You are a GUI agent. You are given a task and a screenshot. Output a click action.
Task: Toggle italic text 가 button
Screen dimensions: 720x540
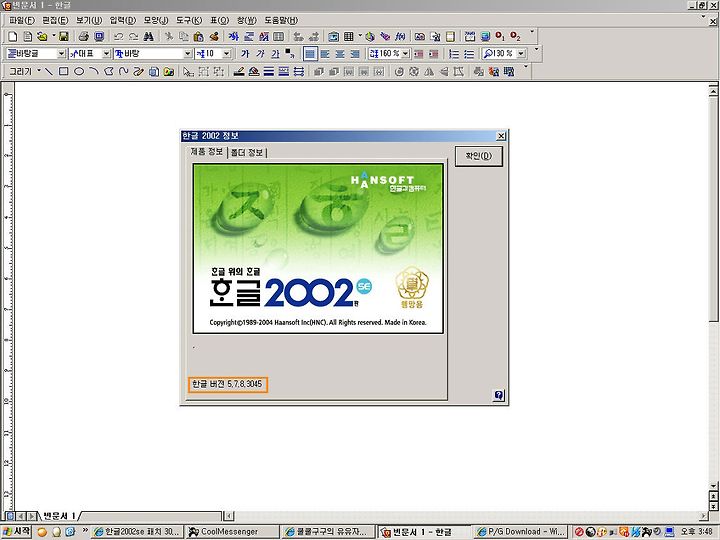260,54
